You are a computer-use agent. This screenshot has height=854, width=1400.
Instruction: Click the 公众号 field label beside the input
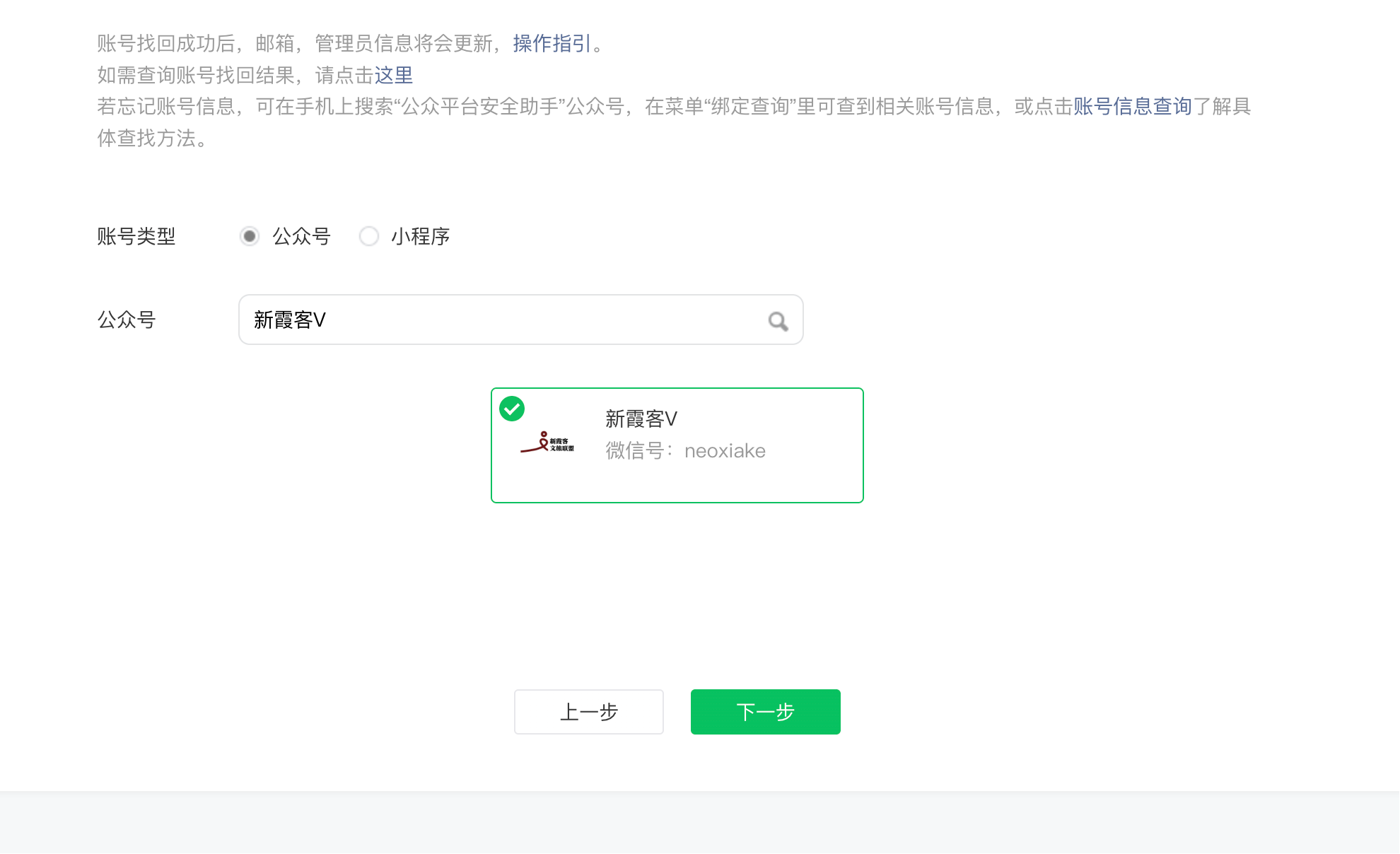pyautogui.click(x=127, y=320)
